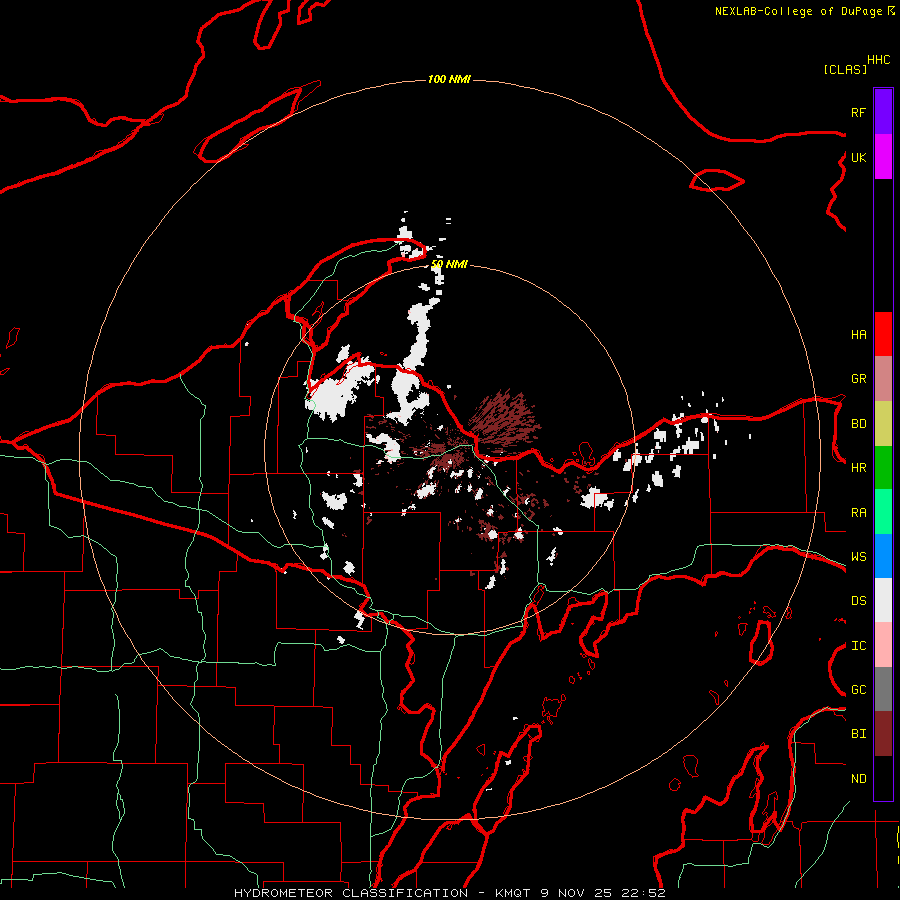
Task: Click the HA red legend color swatch
Action: click(x=883, y=334)
